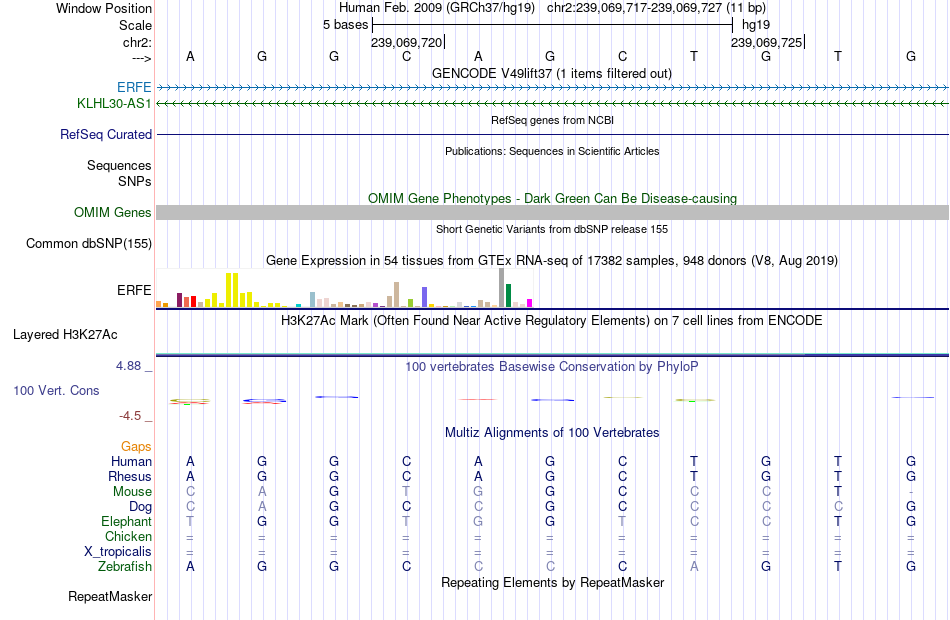The image size is (950, 620).
Task: Open Publications: Sequences in Scientific Articles title
Action: click(x=552, y=151)
